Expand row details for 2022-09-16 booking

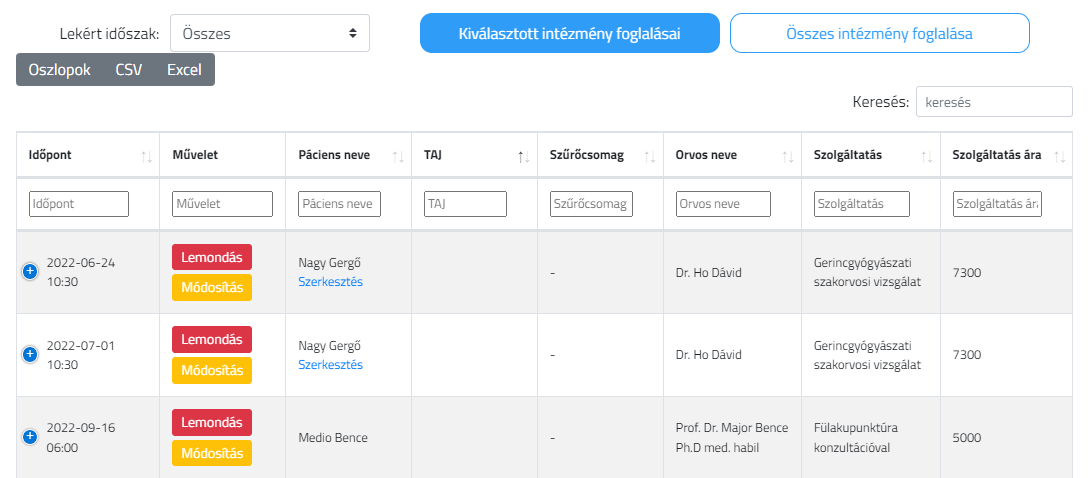(29, 437)
